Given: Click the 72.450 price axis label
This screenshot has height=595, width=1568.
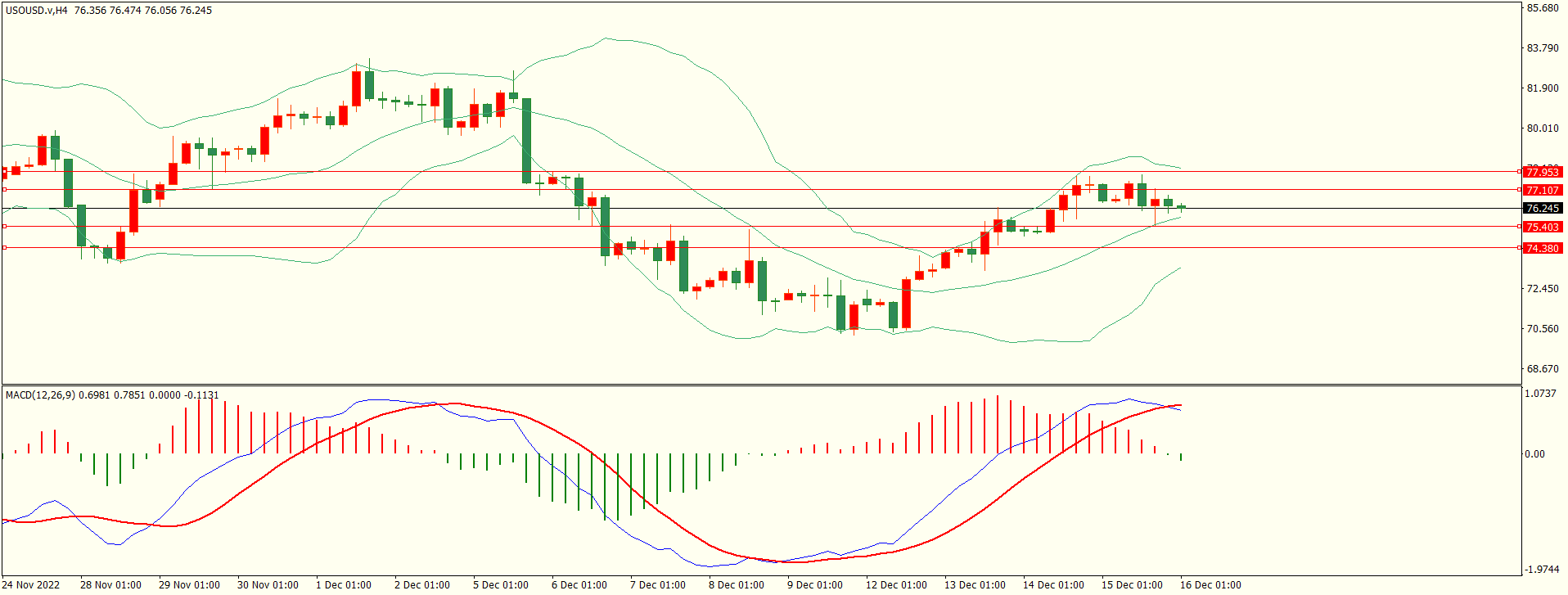Looking at the screenshot, I should pos(1543,289).
